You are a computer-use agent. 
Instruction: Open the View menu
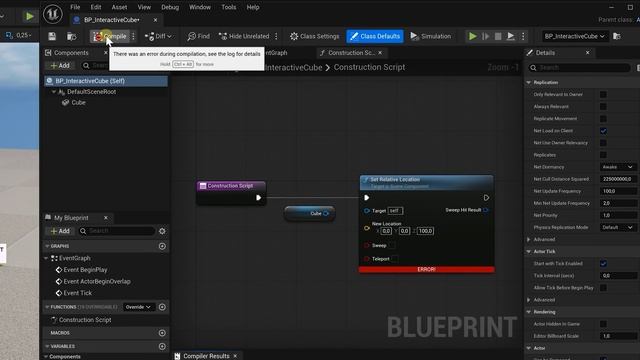coord(144,7)
